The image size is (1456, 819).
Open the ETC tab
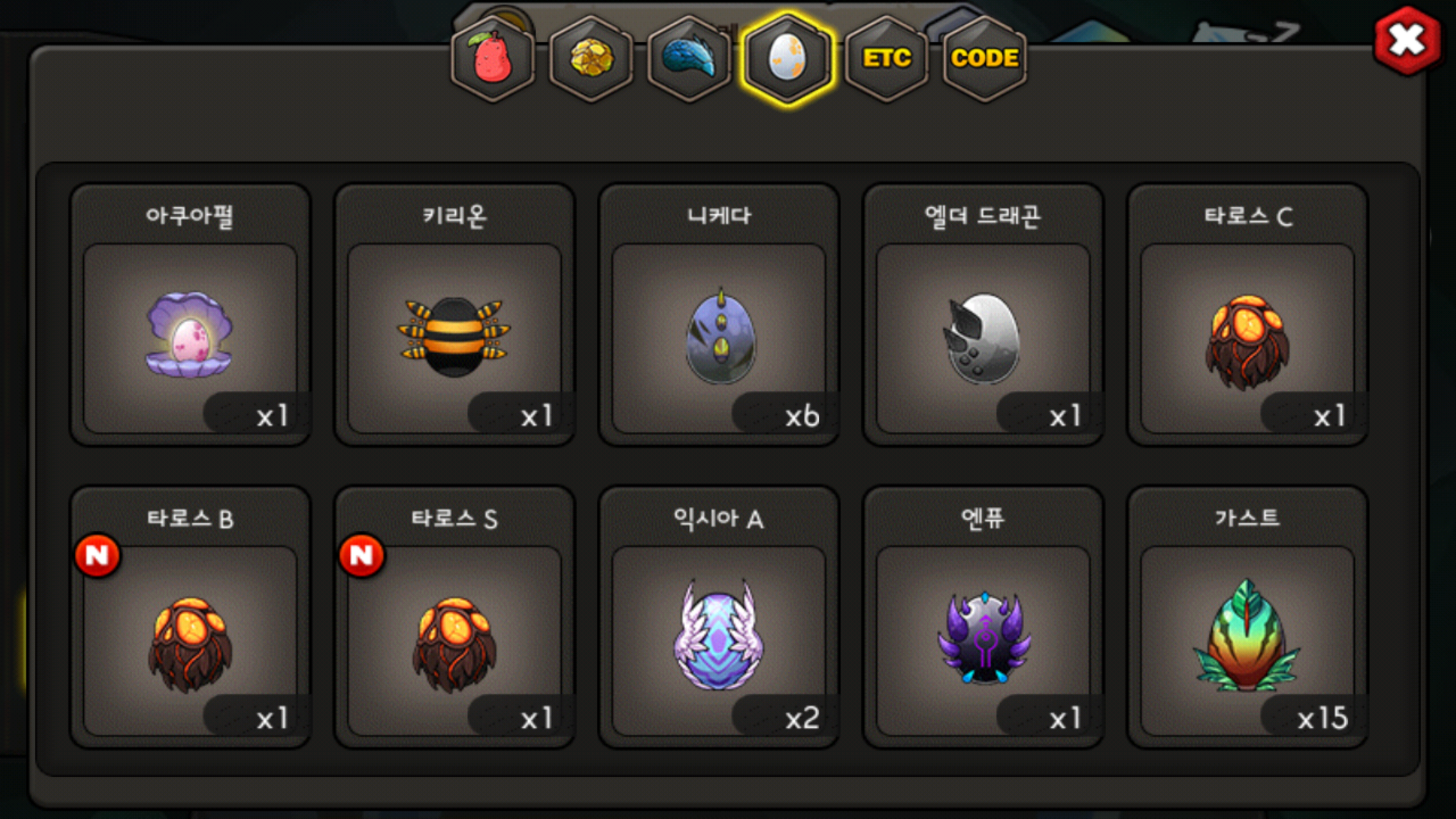886,59
